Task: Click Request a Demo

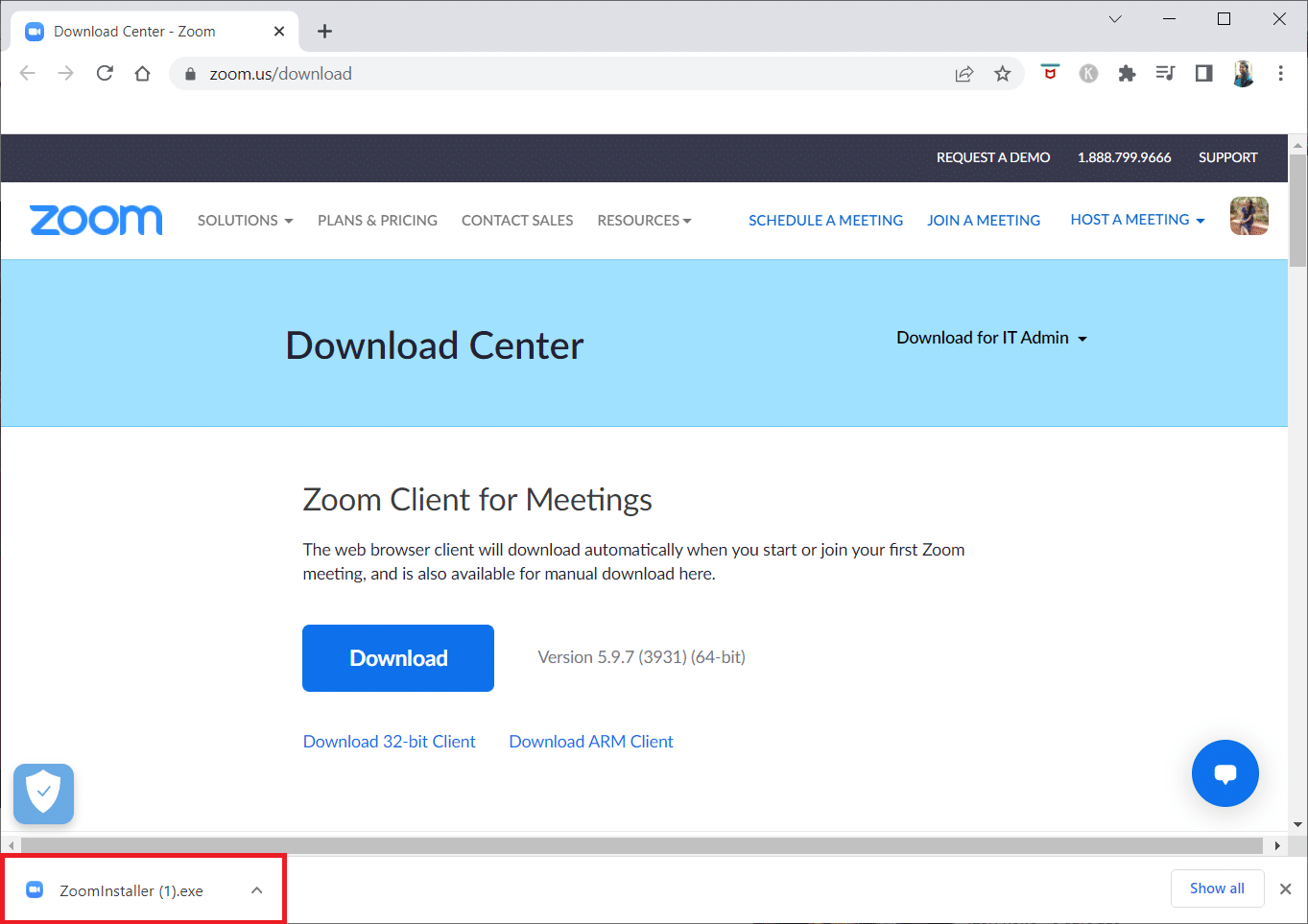Action: pos(993,157)
